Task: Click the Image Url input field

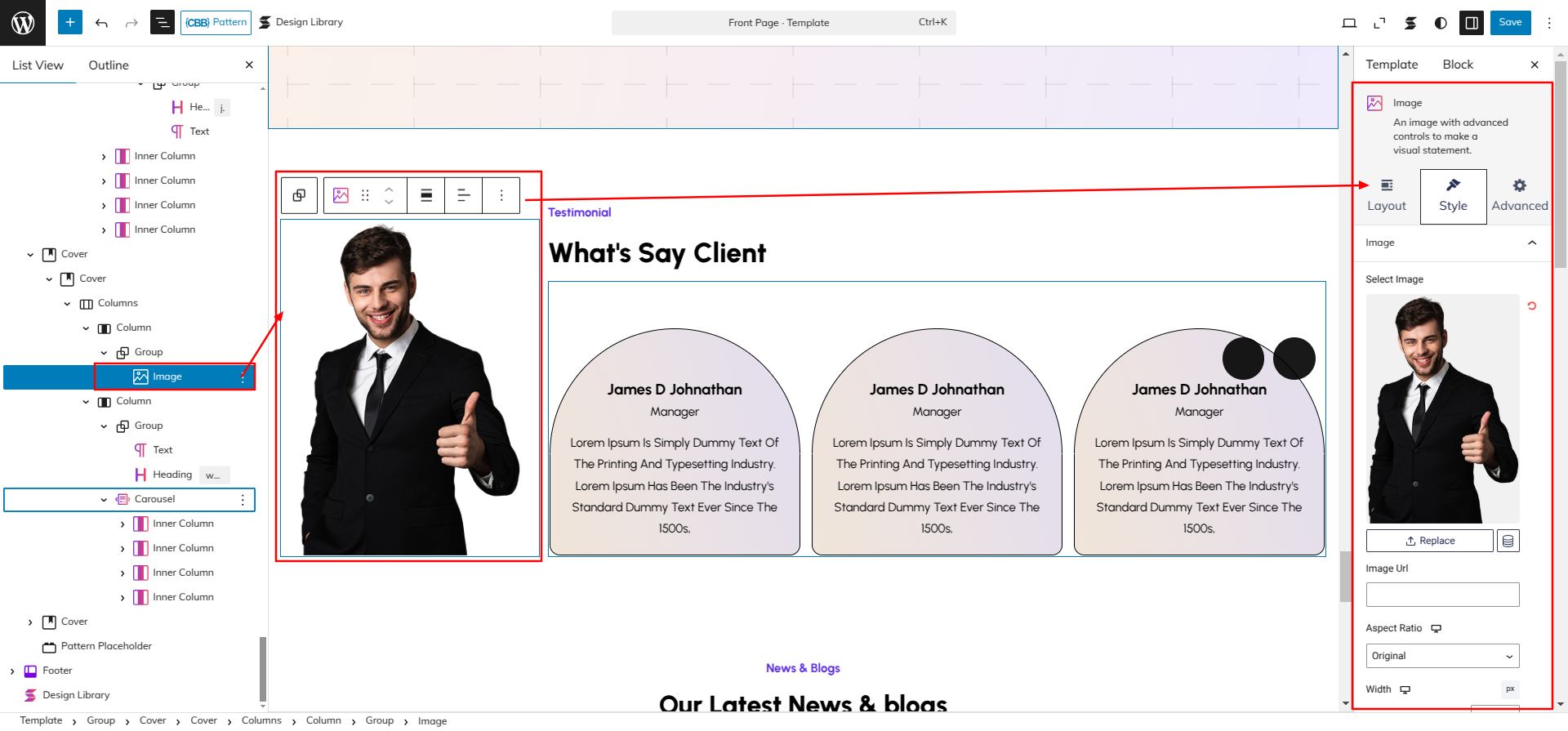Action: [x=1442, y=595]
